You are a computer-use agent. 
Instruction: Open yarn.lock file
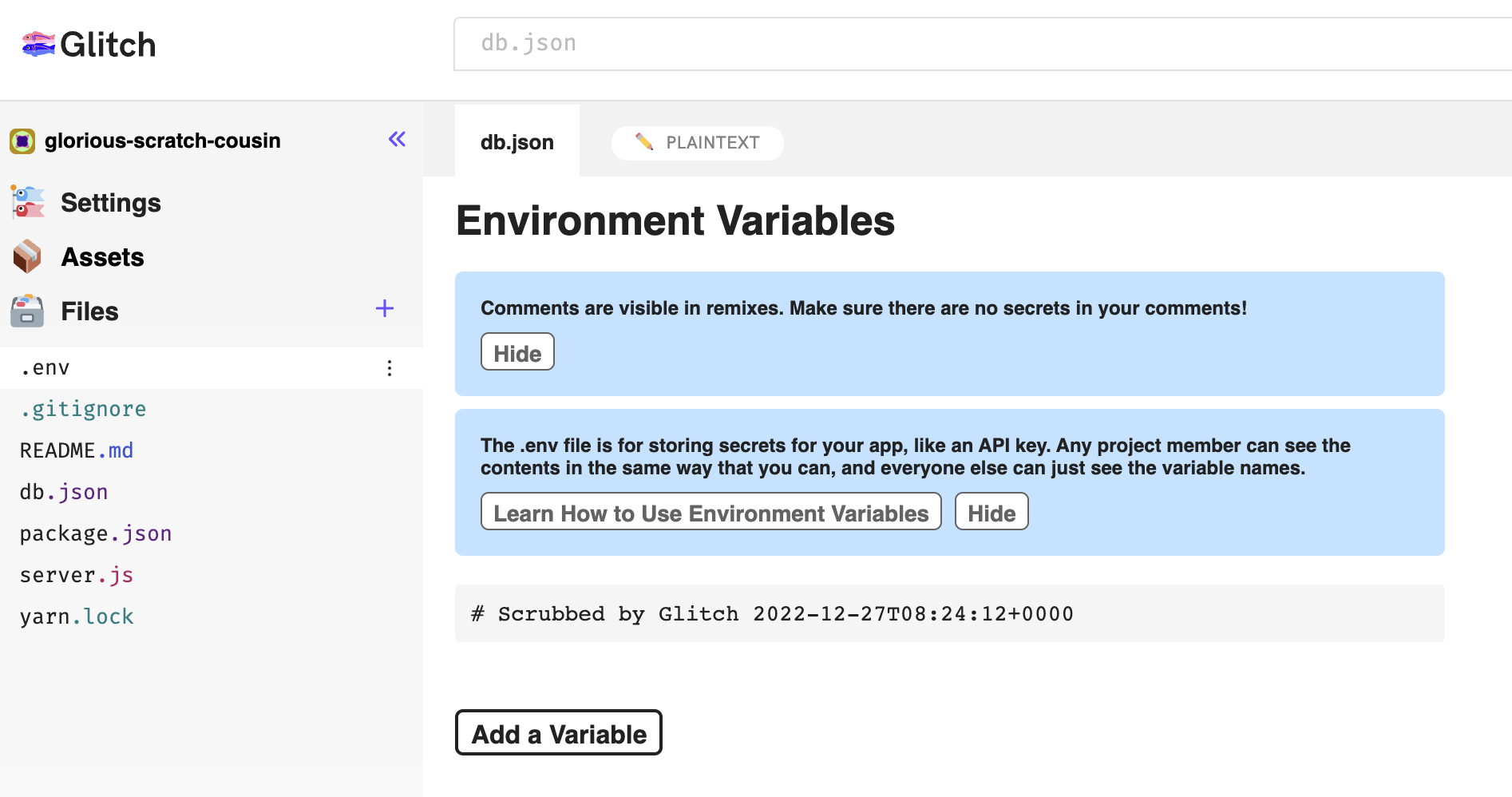77,617
